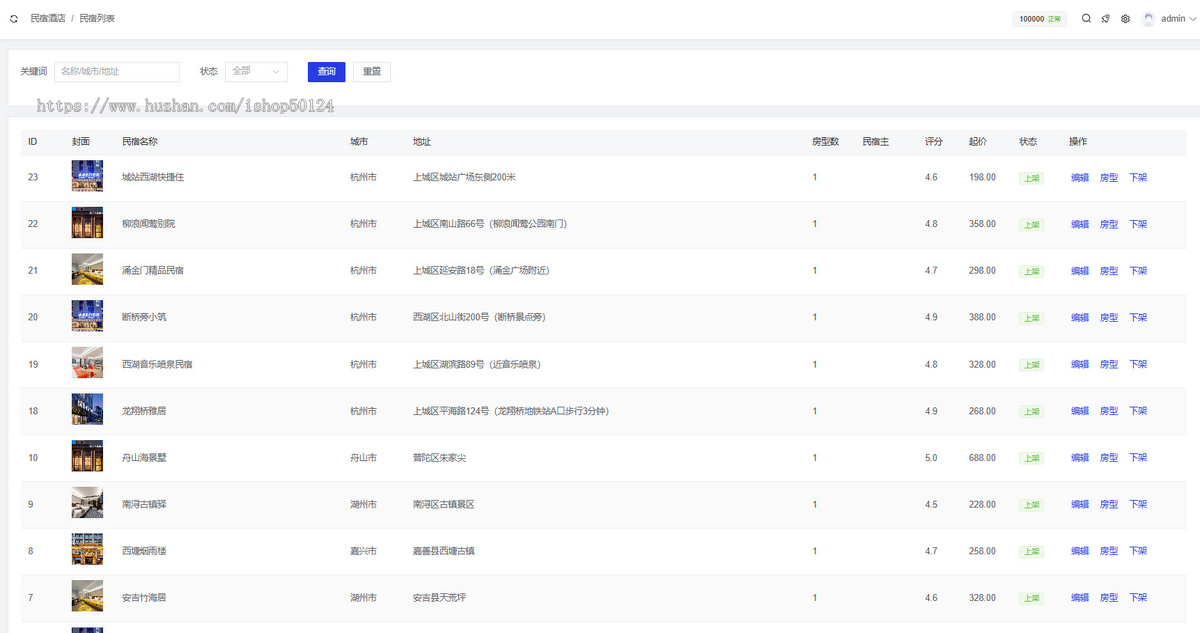Screen dimensions: 1200x633
Task: Click the 房型数 column header
Action: coord(825,142)
